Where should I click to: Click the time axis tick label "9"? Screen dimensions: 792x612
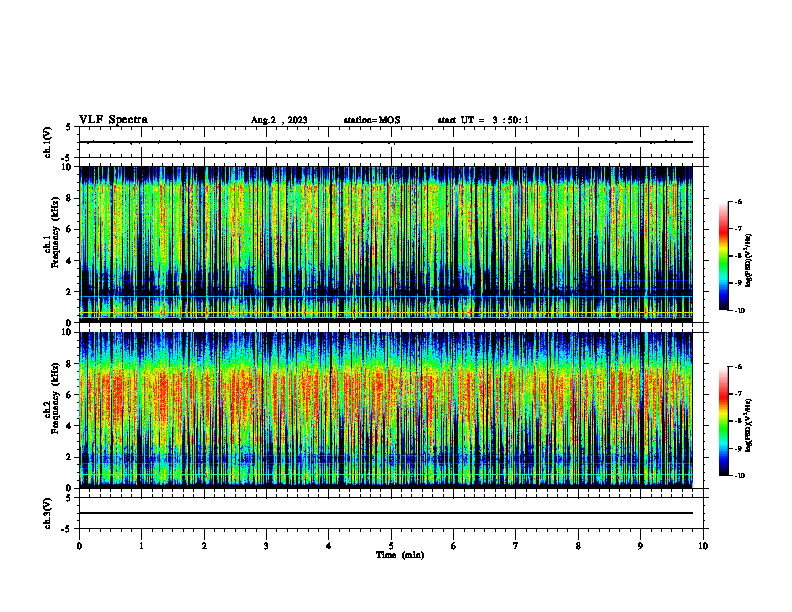(x=640, y=546)
